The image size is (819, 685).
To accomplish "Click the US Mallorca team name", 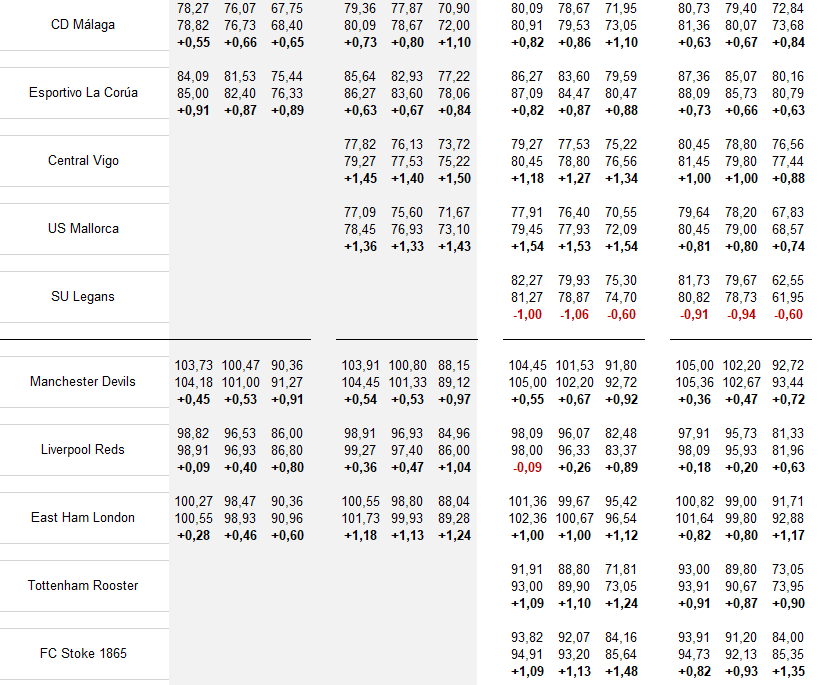I will [x=83, y=228].
